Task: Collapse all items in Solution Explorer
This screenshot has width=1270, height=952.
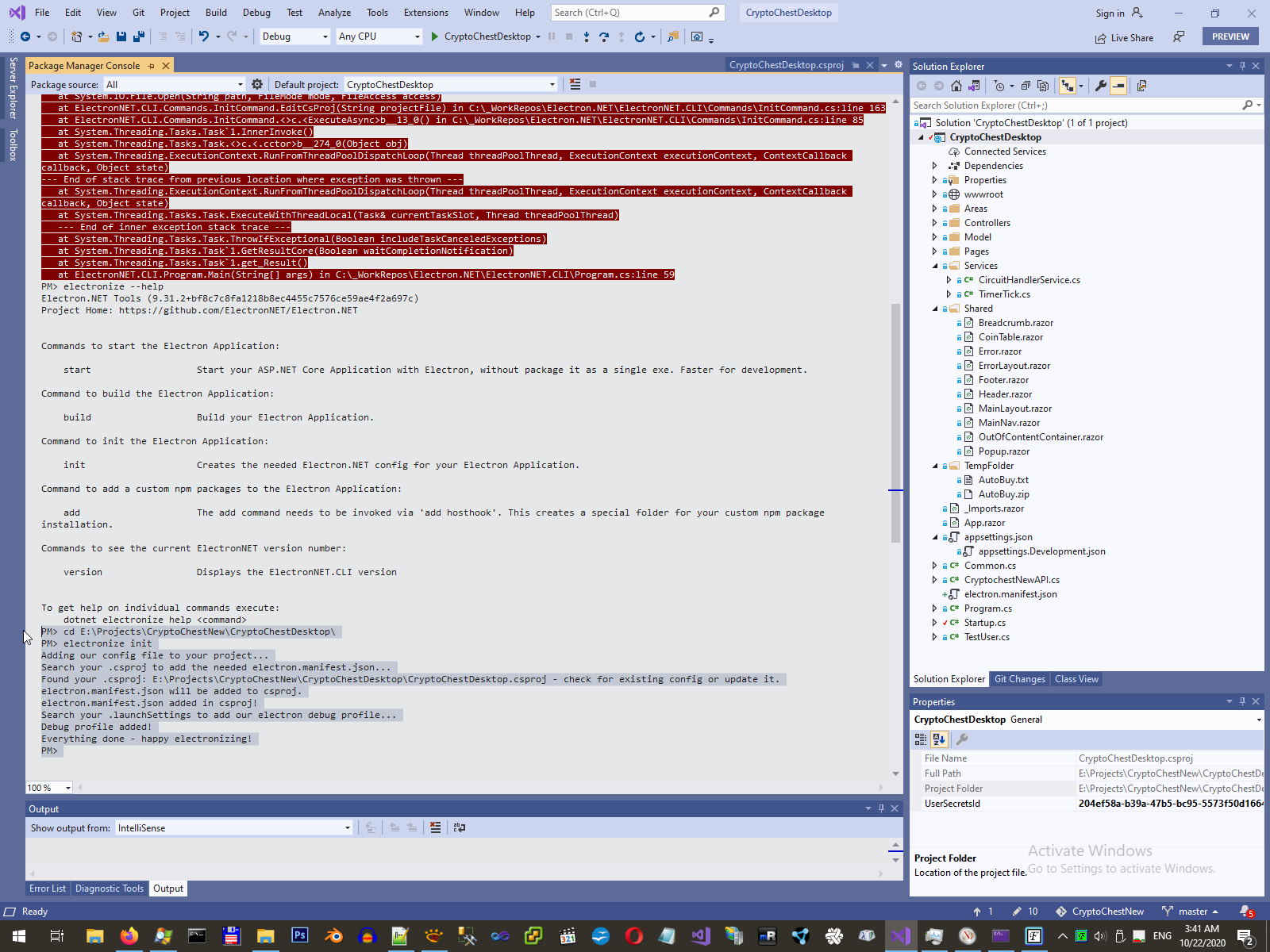Action: [x=1026, y=86]
